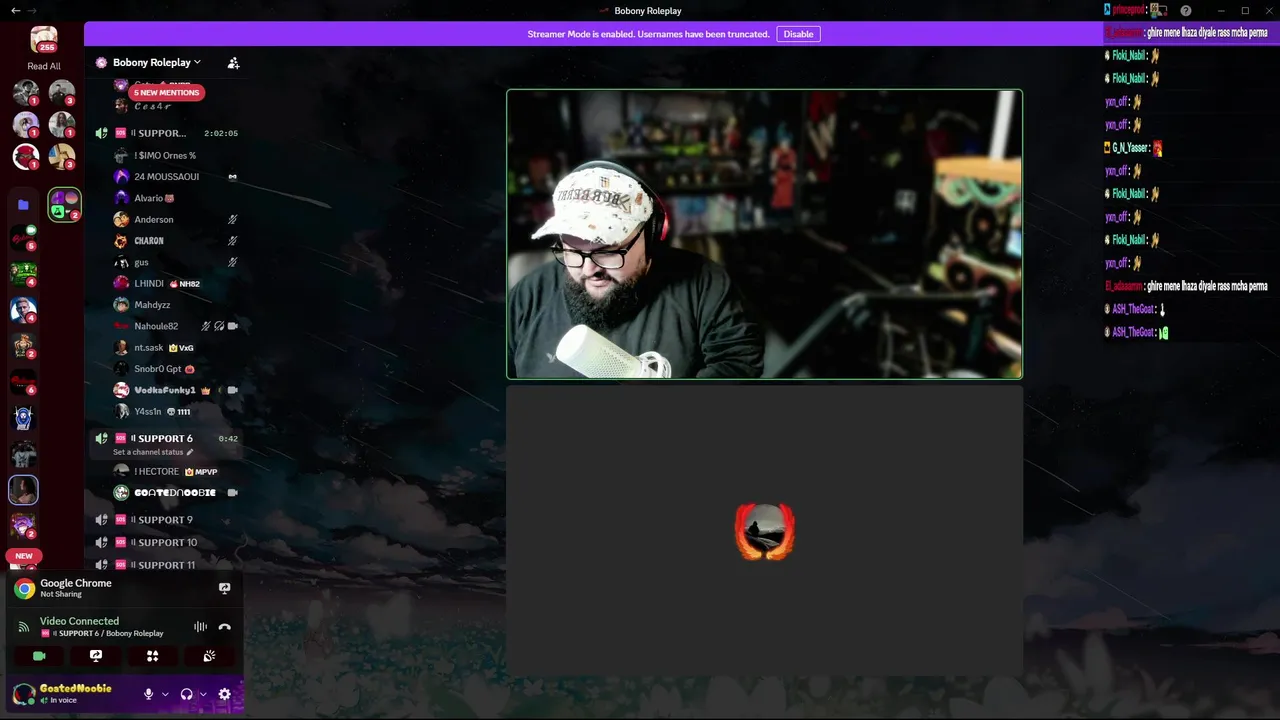The image size is (1280, 720).
Task: Disable Streamer Mode from the banner
Action: (x=798, y=34)
